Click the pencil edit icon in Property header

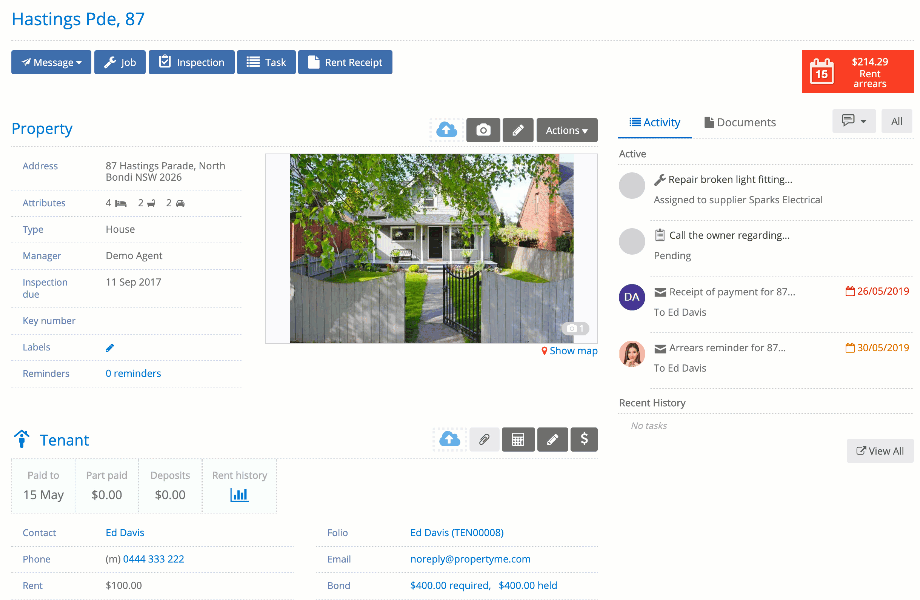tap(517, 130)
